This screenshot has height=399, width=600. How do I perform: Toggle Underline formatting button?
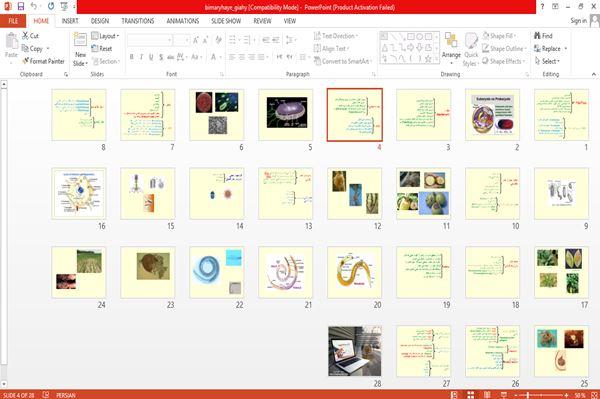[151, 57]
